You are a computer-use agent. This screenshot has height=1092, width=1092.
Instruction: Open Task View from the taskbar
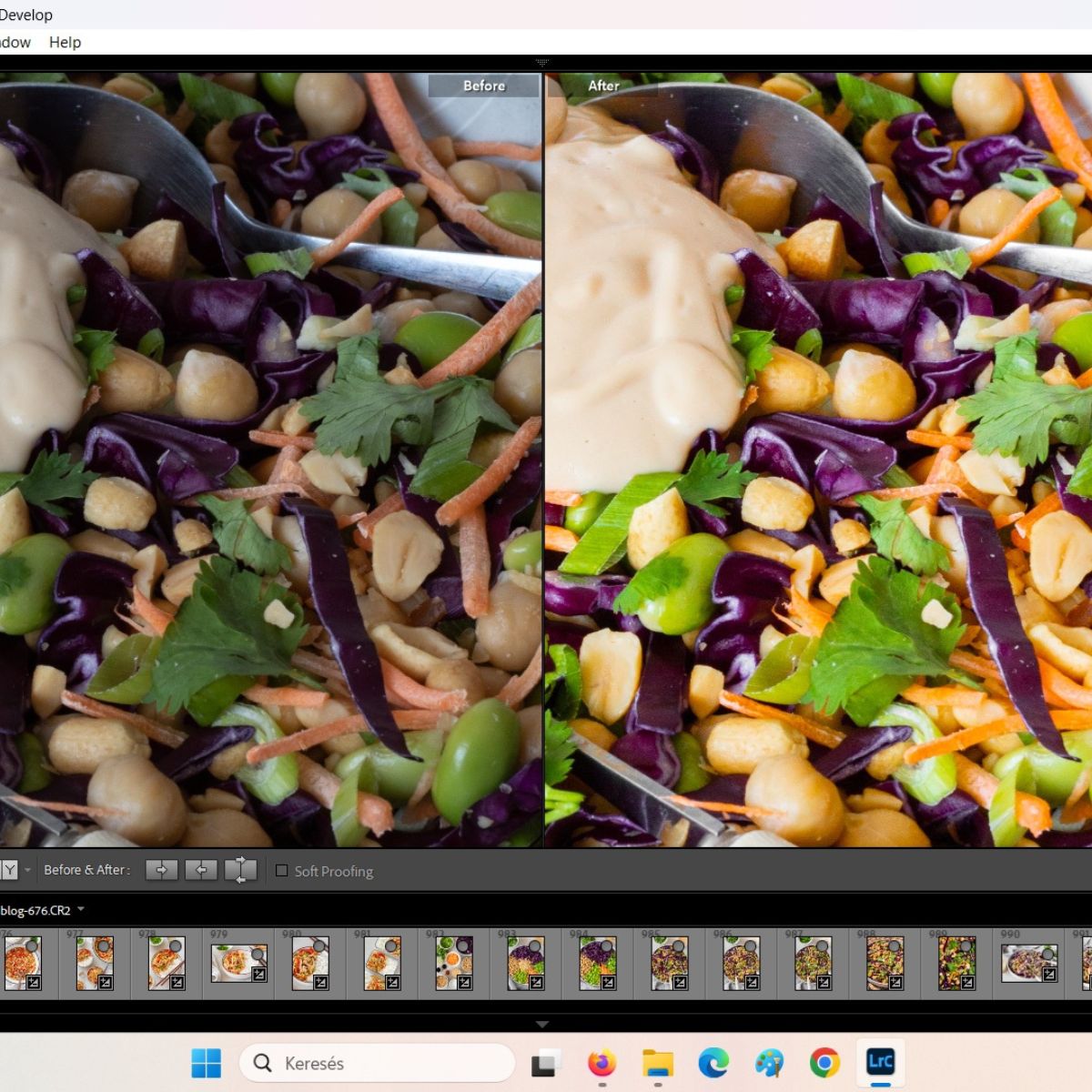[x=546, y=1063]
